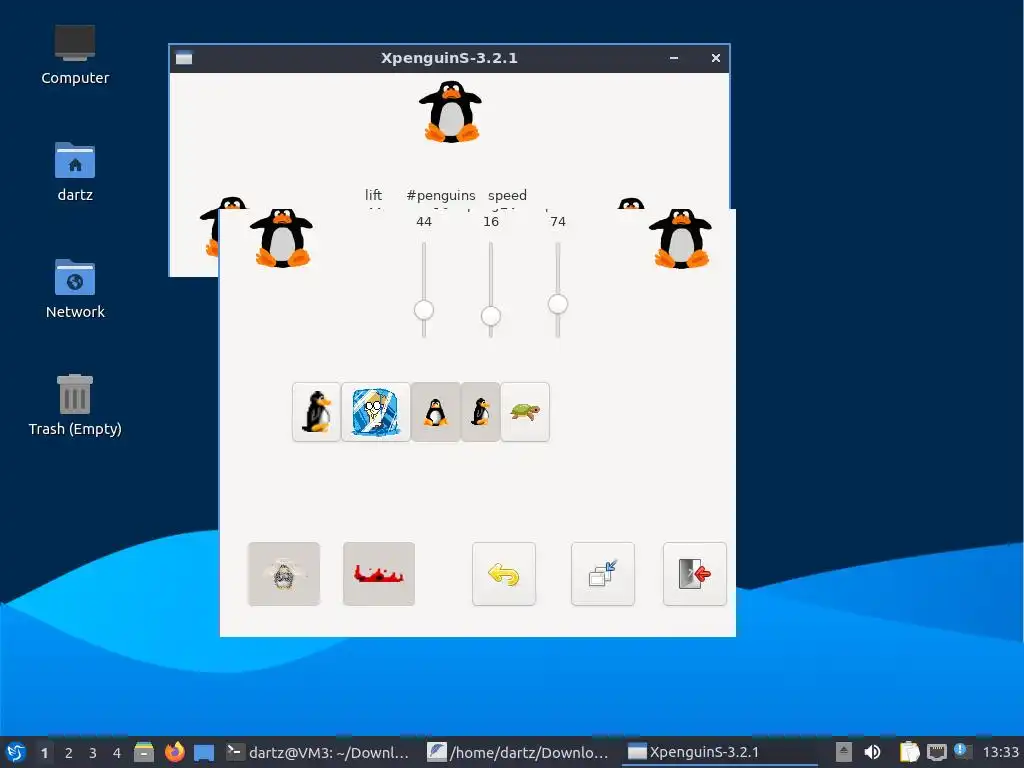Select the classic Tux penguin theme
The image size is (1024, 768).
tap(317, 412)
